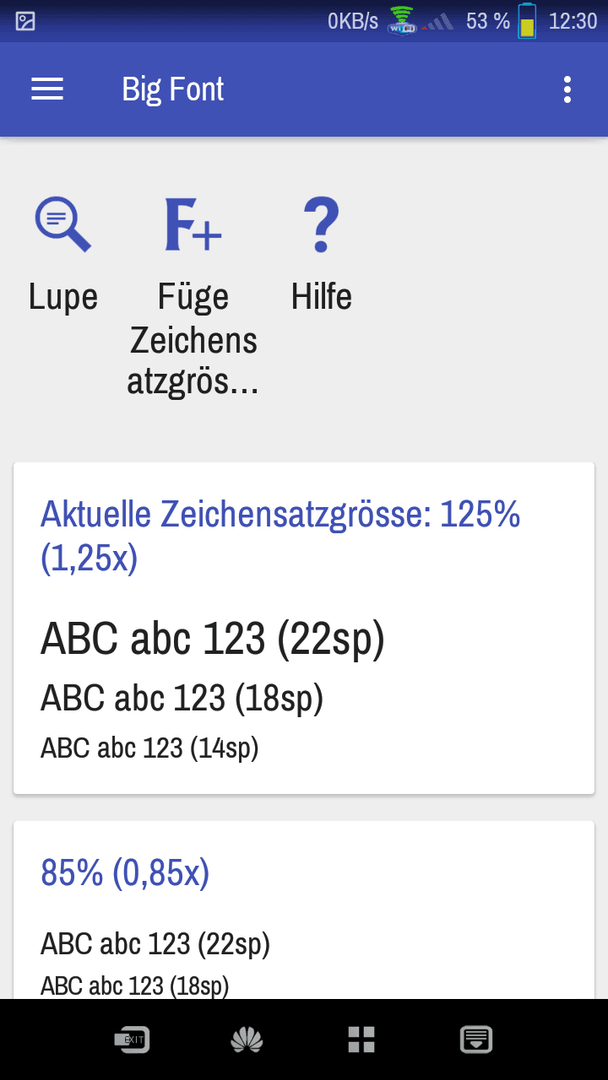The image size is (608, 1080).
Task: Tap the Wi-Fi icon in the status bar
Action: (x=401, y=21)
